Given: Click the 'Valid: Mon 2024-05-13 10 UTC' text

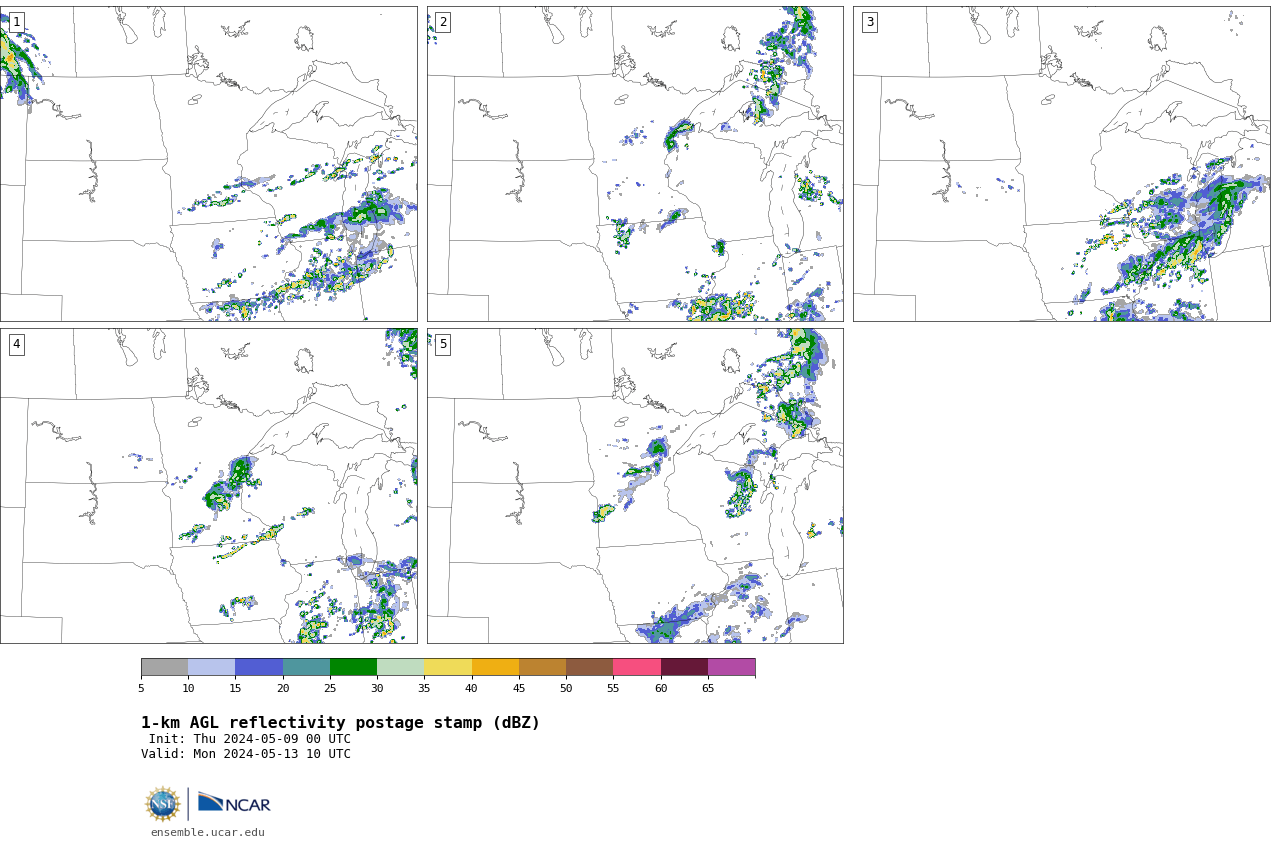Looking at the screenshot, I should click(x=246, y=754).
